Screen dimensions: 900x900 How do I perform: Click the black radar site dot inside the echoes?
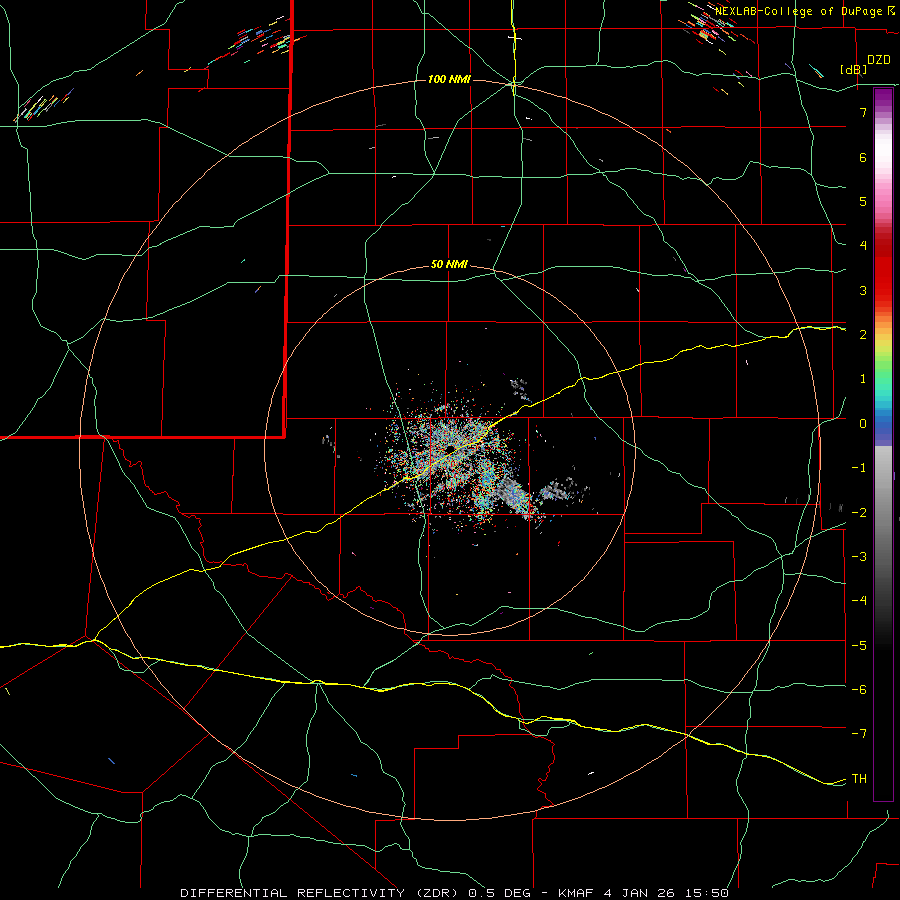451,448
